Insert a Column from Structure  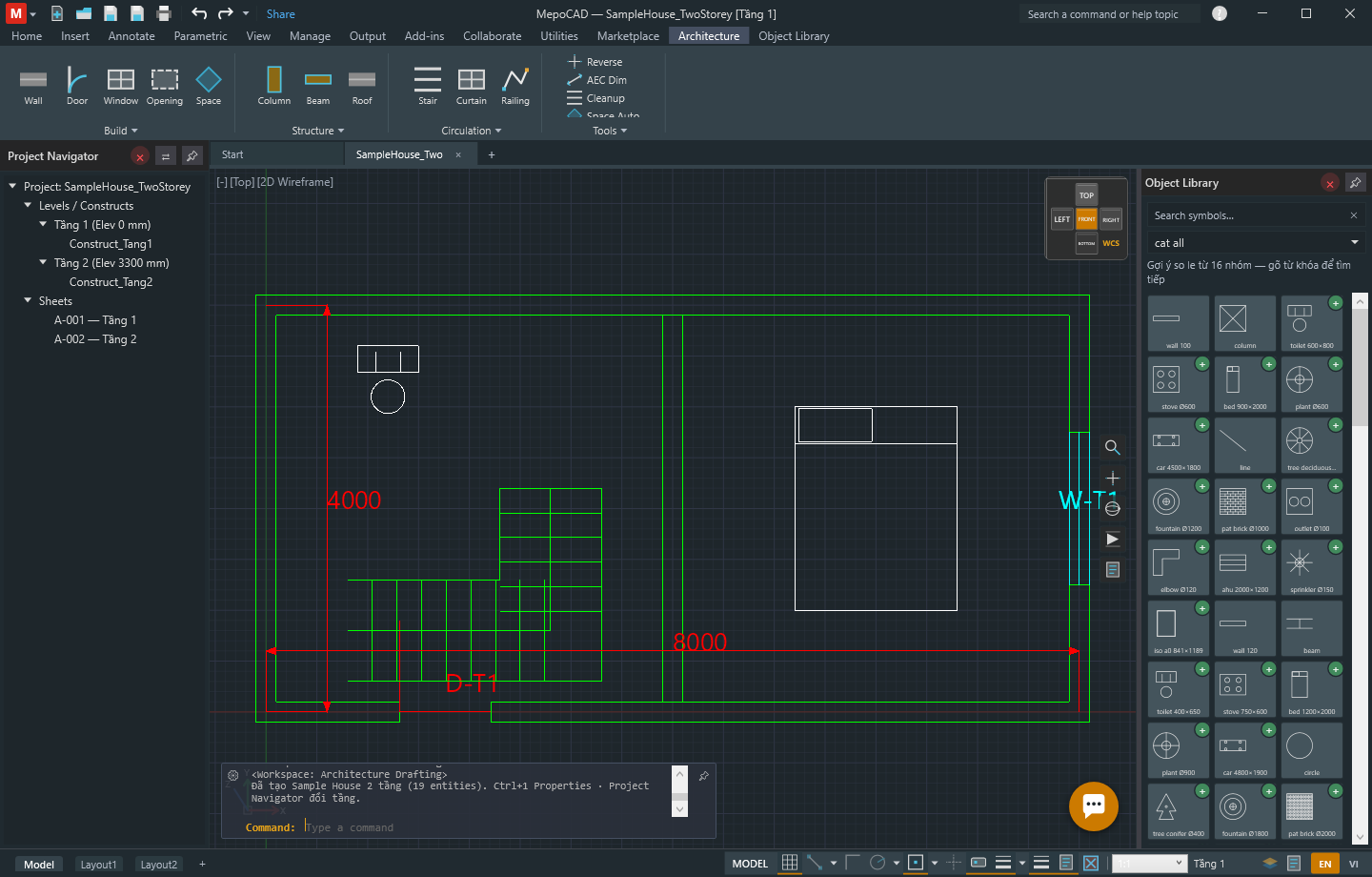[x=274, y=87]
